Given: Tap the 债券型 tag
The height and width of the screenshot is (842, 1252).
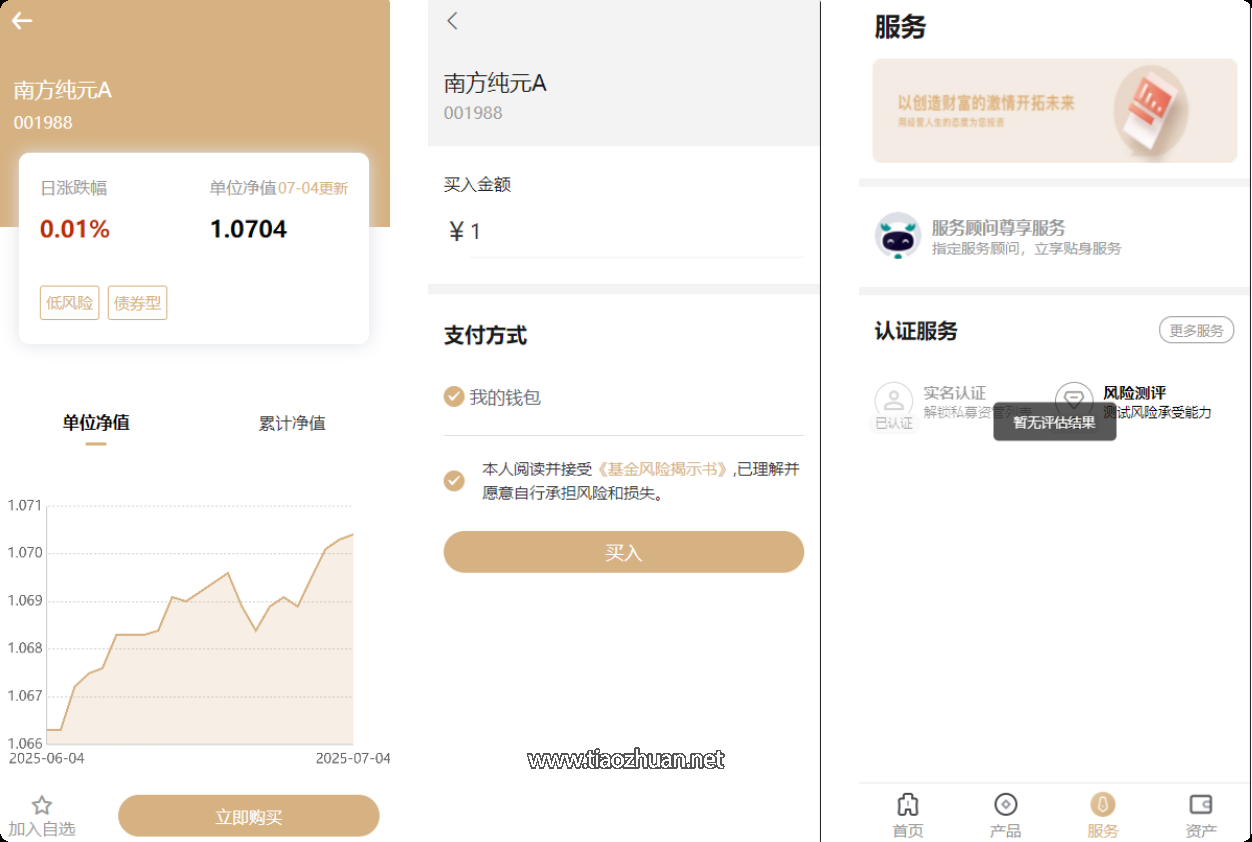Looking at the screenshot, I should pos(138,303).
